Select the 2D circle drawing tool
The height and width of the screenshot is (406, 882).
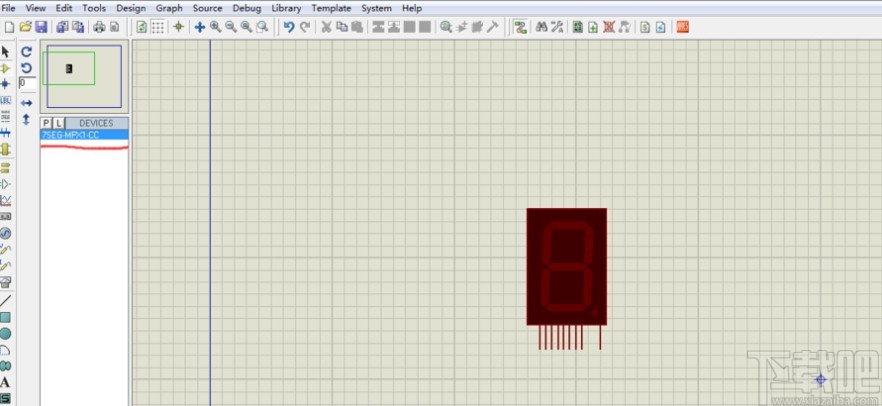(6, 334)
